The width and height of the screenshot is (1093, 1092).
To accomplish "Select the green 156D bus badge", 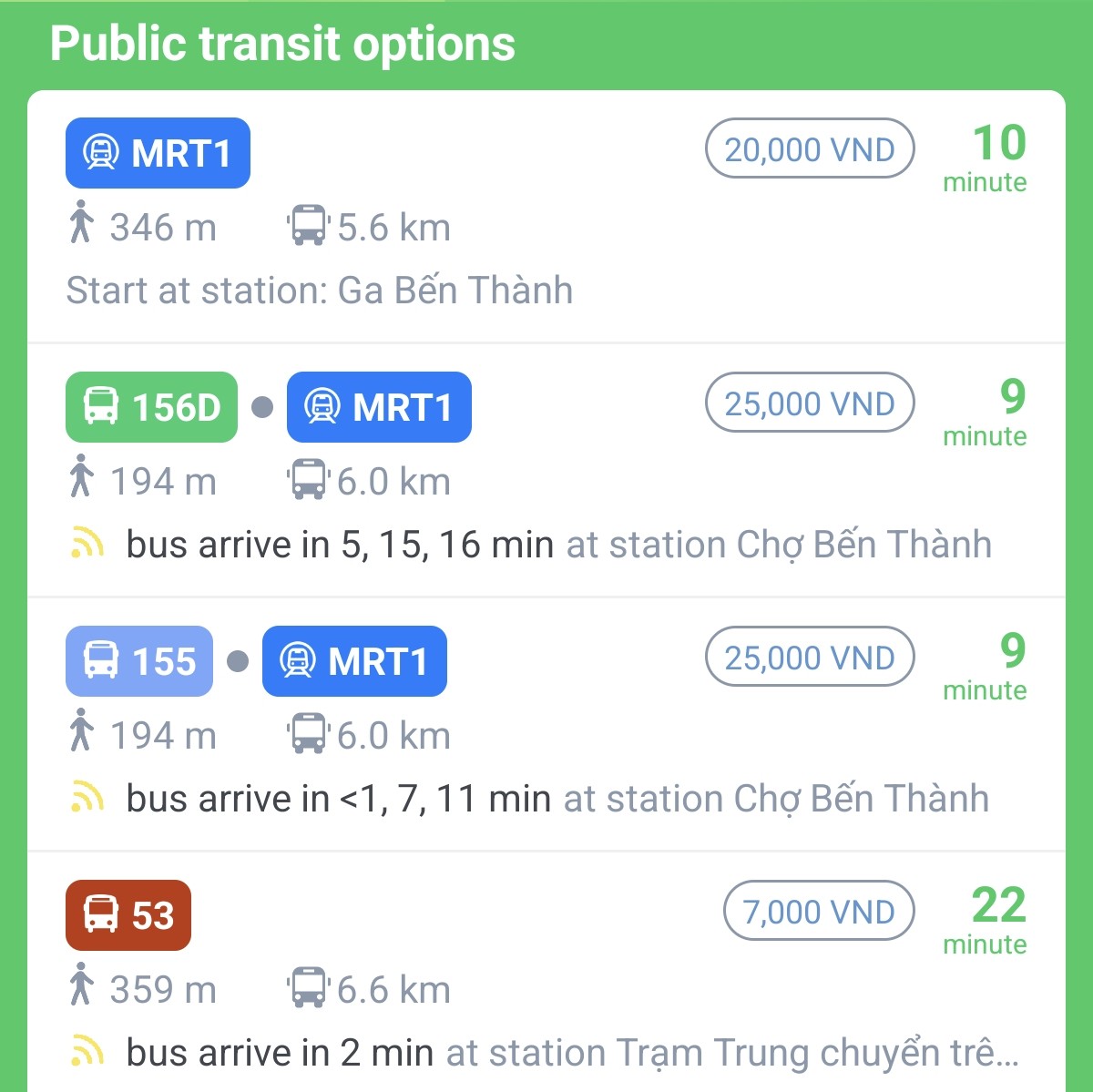I will pyautogui.click(x=151, y=407).
